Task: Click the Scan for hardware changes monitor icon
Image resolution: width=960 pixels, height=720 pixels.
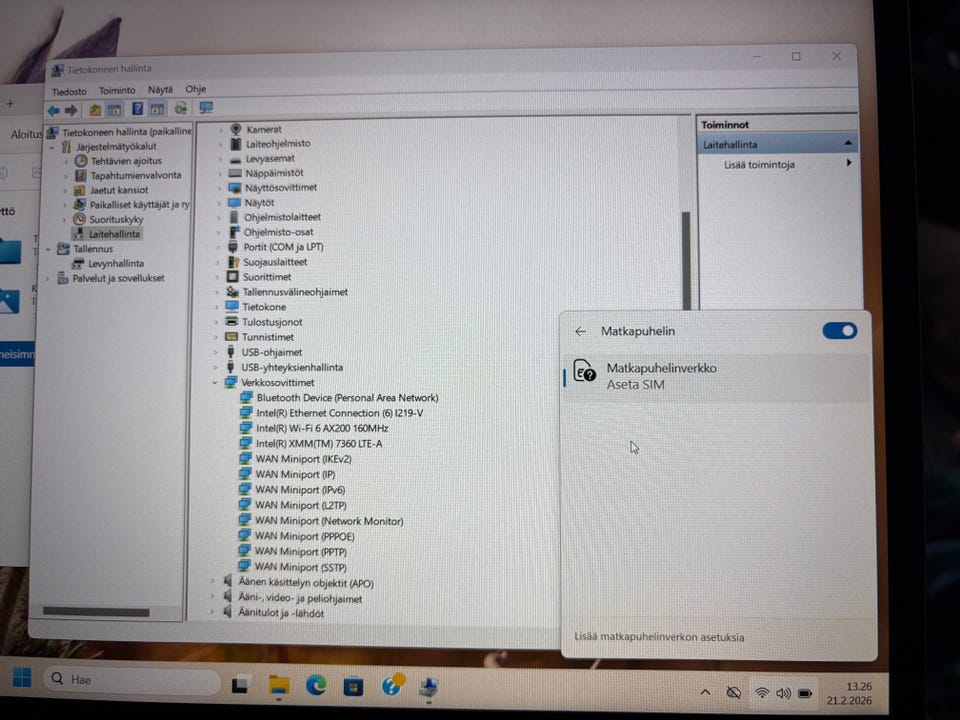Action: click(x=206, y=108)
